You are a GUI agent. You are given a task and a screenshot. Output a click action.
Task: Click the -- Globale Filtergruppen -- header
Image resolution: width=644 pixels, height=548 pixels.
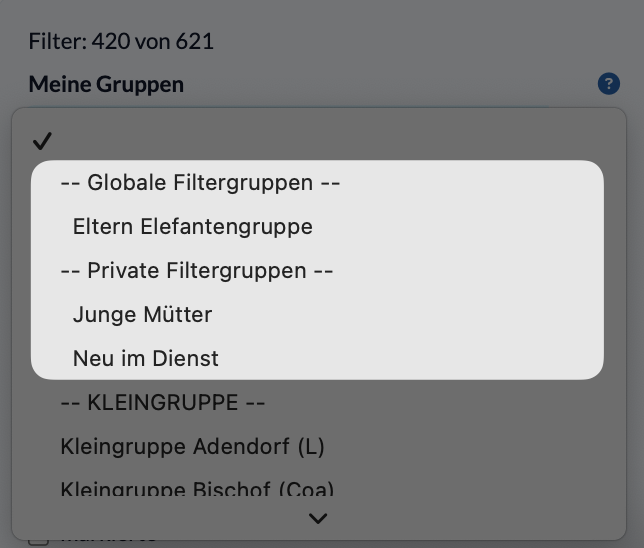(200, 182)
